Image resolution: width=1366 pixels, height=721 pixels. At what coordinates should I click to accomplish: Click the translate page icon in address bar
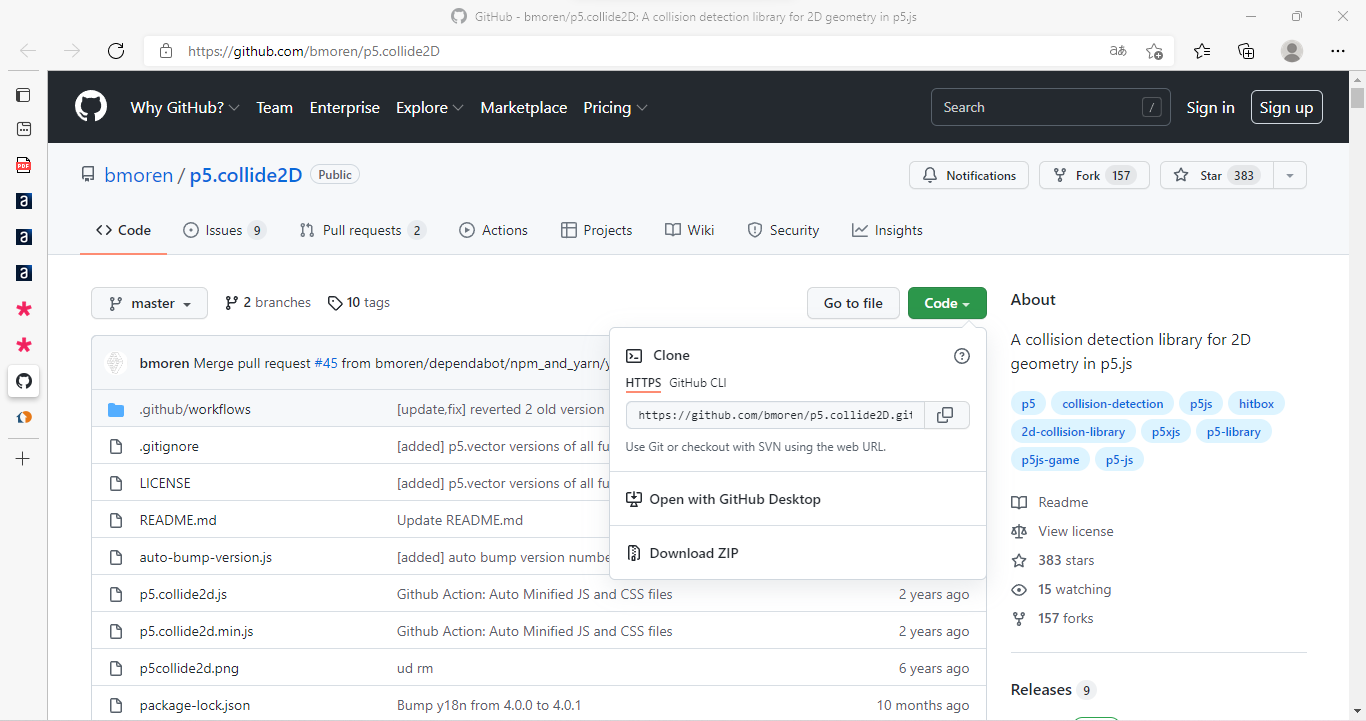click(x=1118, y=51)
